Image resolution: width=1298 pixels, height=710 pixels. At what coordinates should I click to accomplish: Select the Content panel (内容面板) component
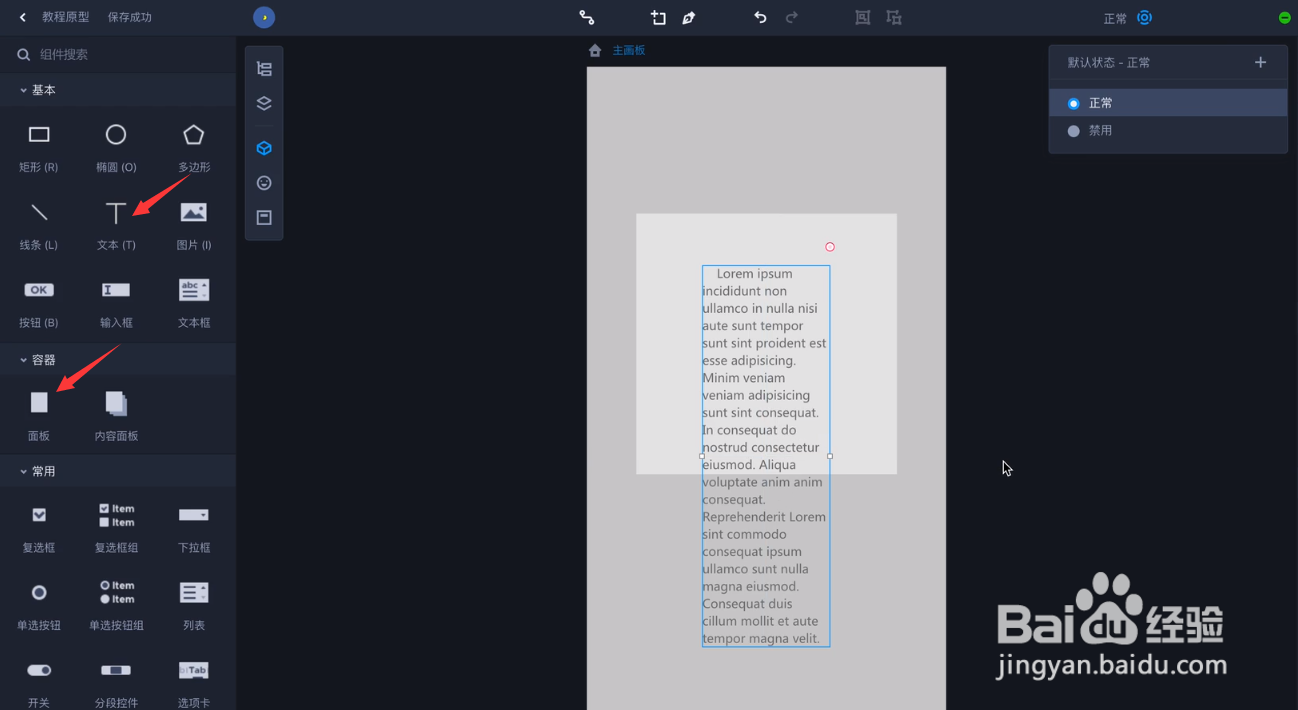[x=116, y=414]
